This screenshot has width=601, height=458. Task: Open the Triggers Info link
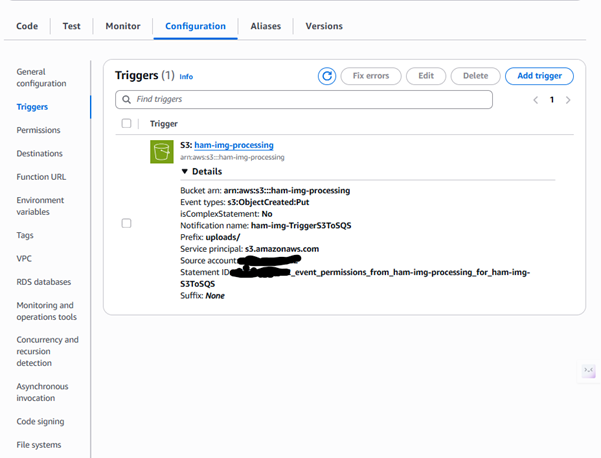click(186, 77)
